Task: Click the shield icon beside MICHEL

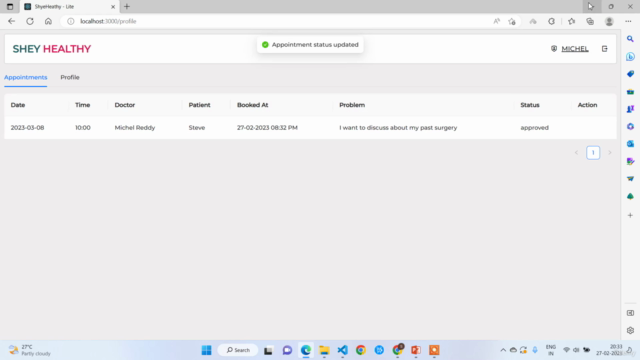Action: point(554,49)
